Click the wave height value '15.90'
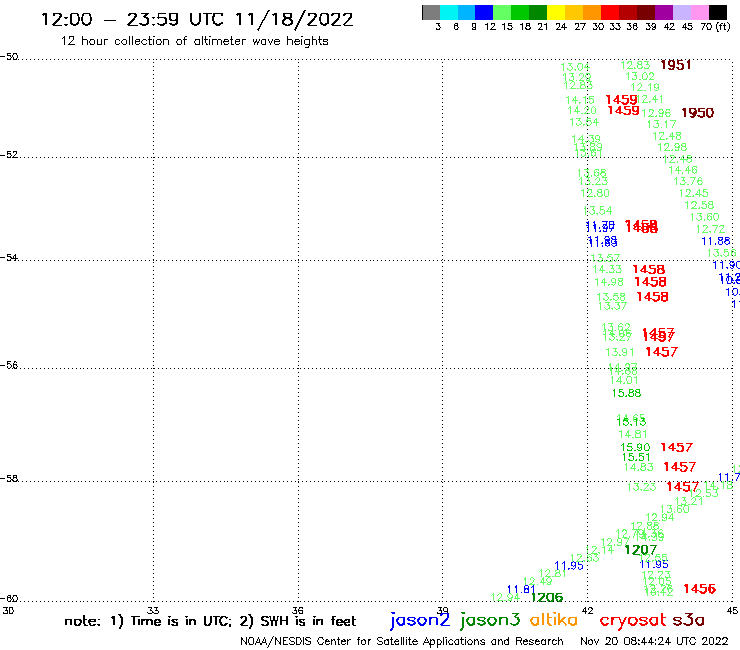Image resolution: width=740 pixels, height=650 pixels. 635,447
